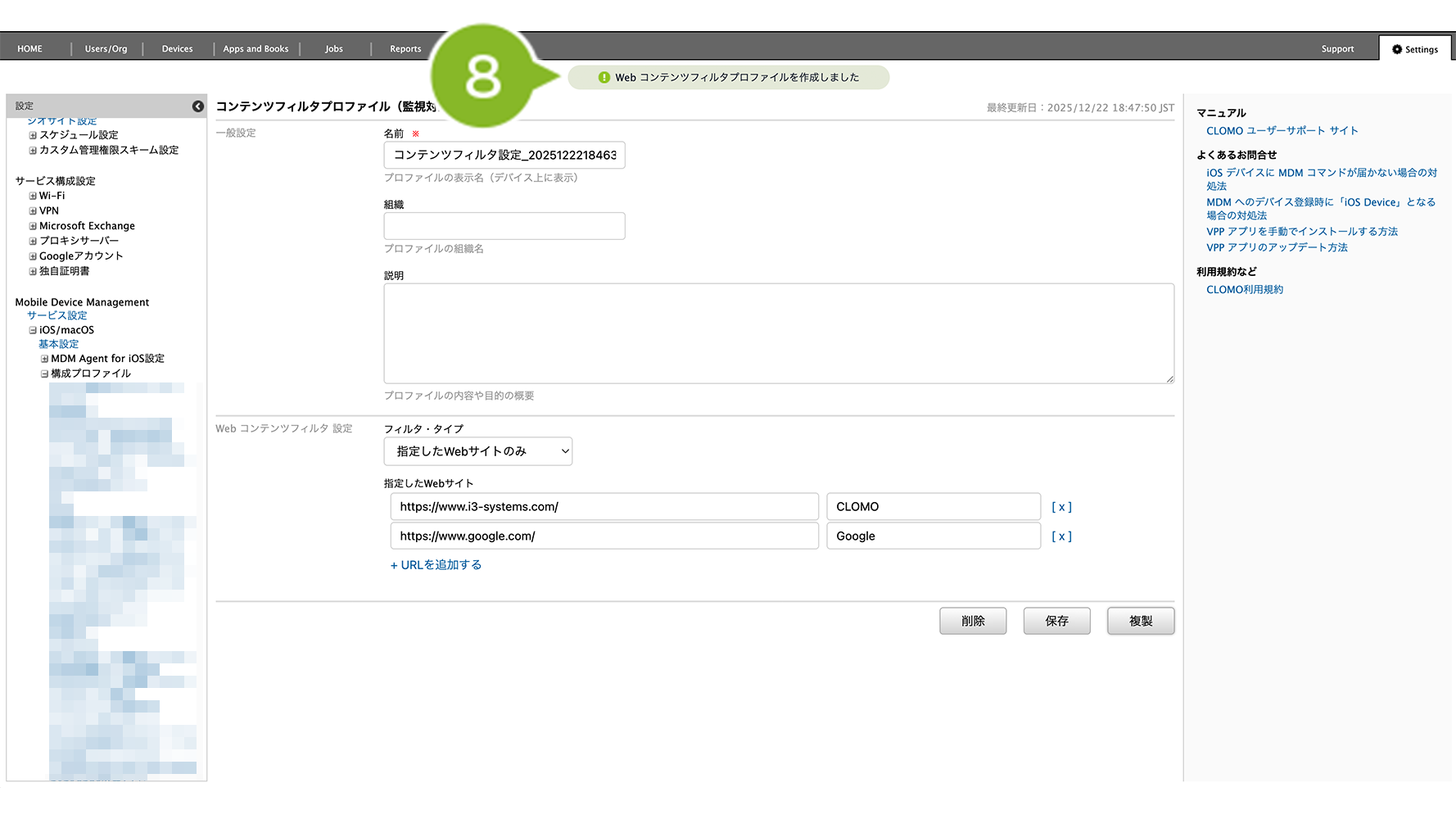Click the 複製 duplicate button
This screenshot has height=819, width=1456.
(1140, 621)
